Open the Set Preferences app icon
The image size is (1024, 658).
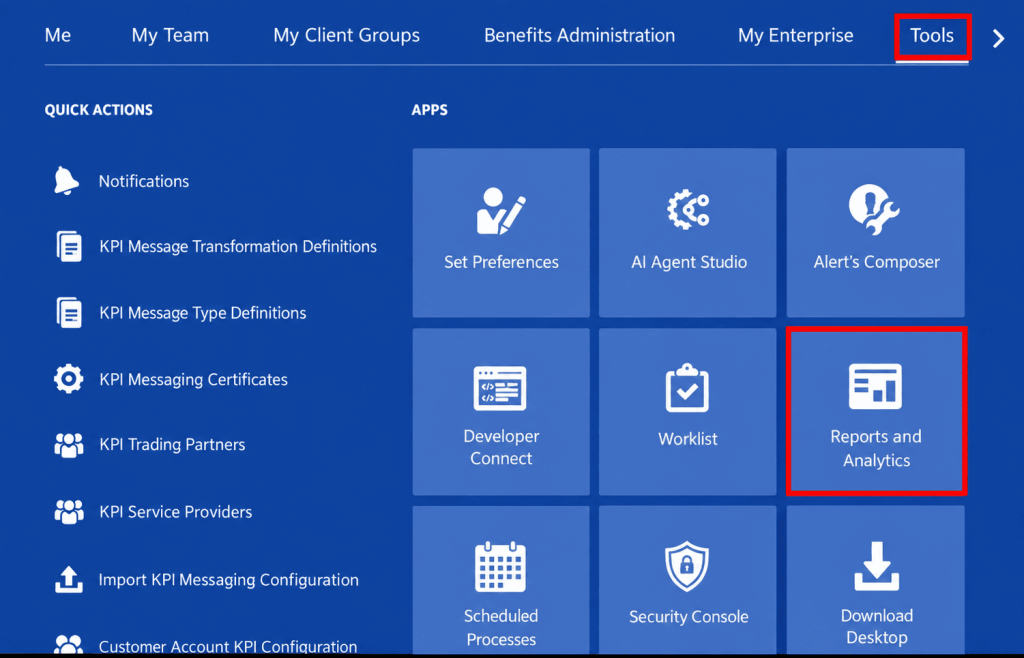[501, 211]
